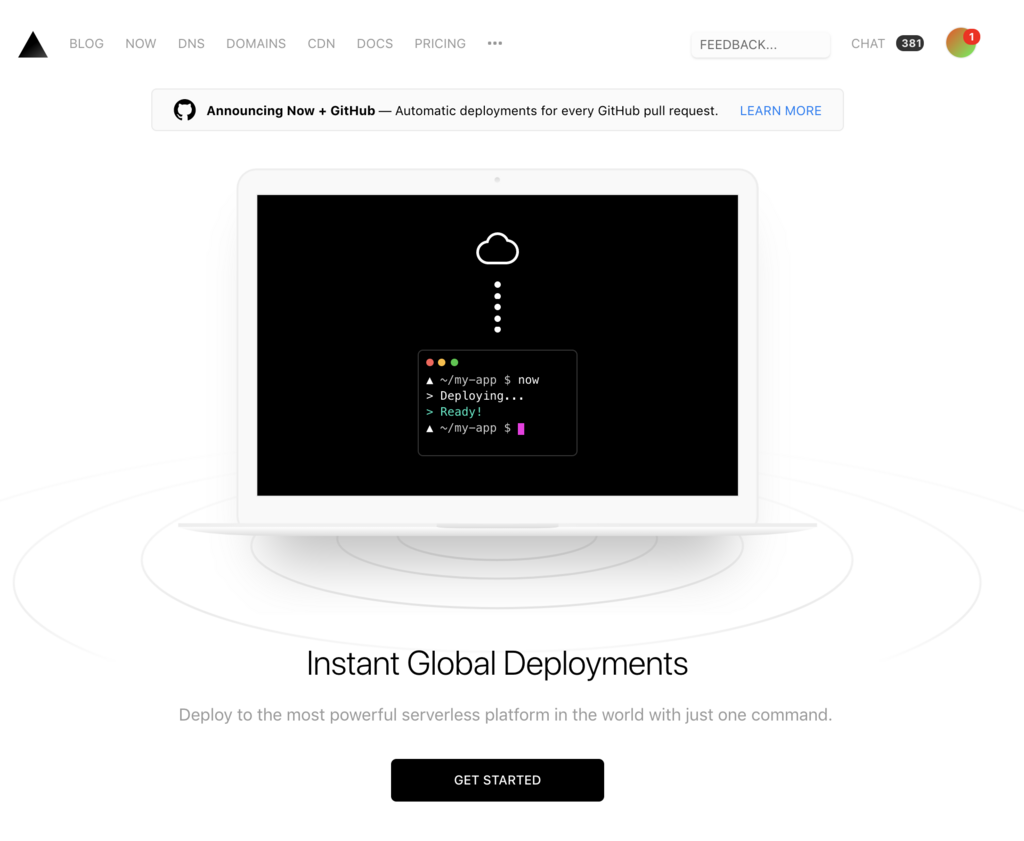Screen dimensions: 1024x841
Task: Click the 'Deploying...' terminal line
Action: coord(475,396)
